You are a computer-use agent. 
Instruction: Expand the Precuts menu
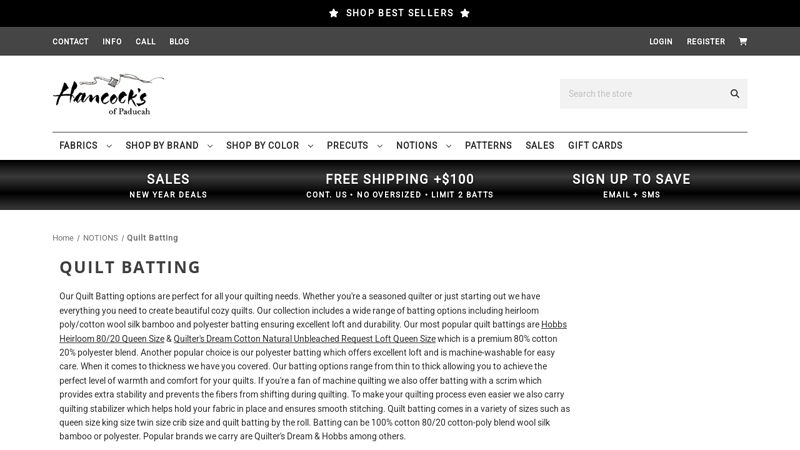pos(354,146)
